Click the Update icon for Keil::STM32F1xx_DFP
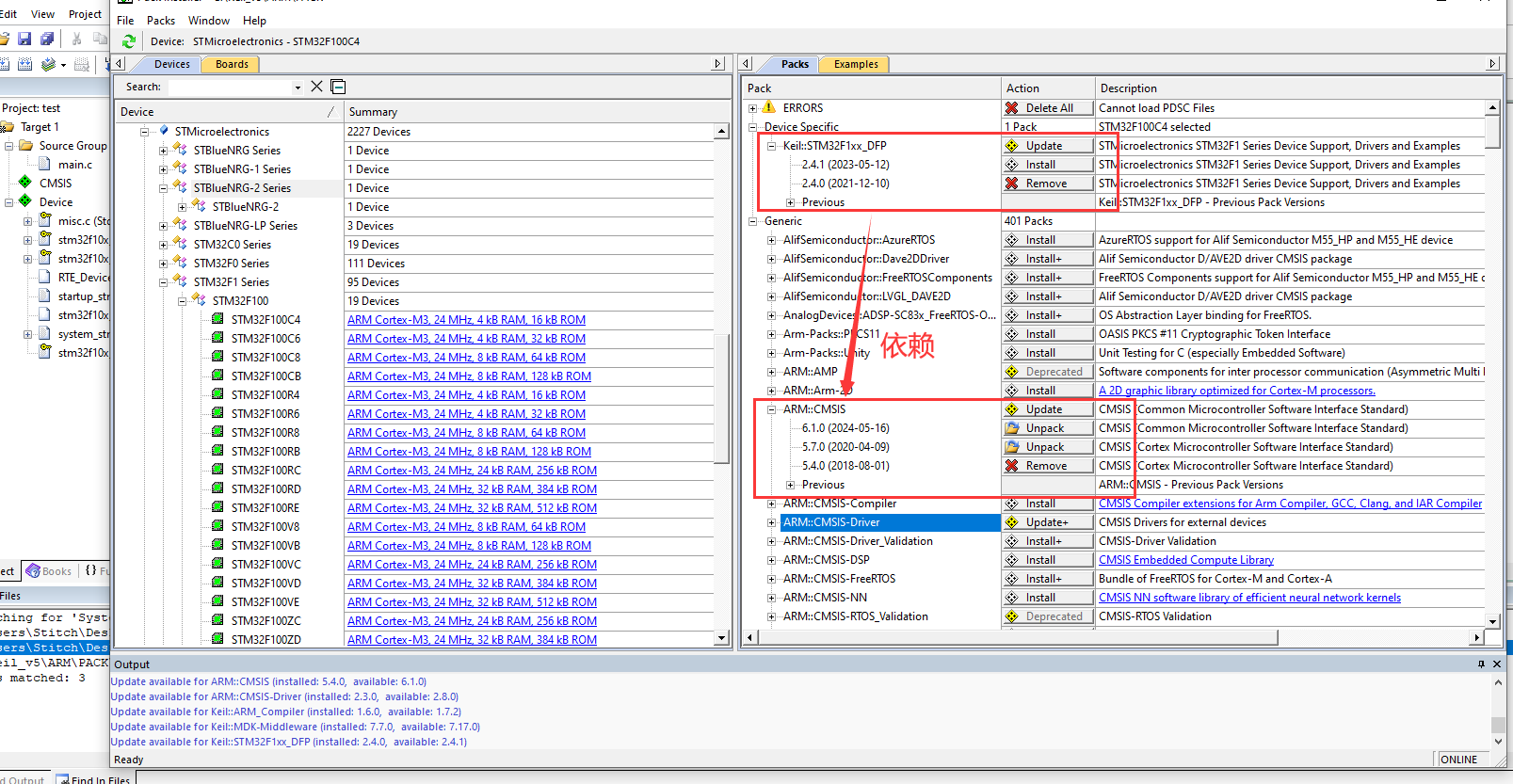This screenshot has height=784, width=1513. point(1012,146)
